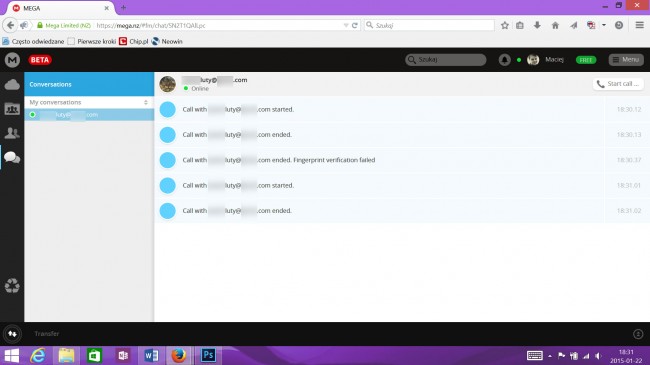Open Contacts sidebar icon

pyautogui.click(x=12, y=133)
